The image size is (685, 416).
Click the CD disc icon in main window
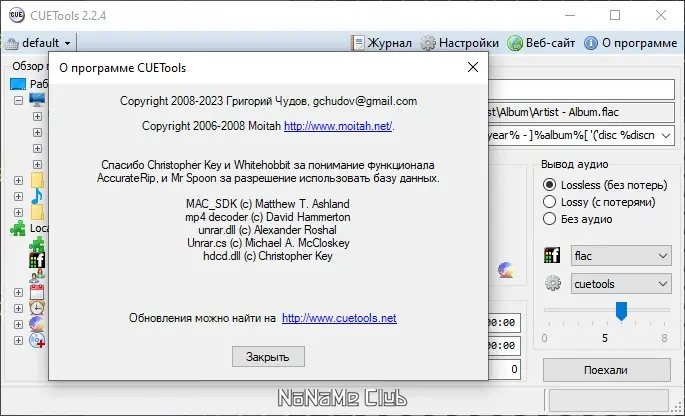[505, 270]
